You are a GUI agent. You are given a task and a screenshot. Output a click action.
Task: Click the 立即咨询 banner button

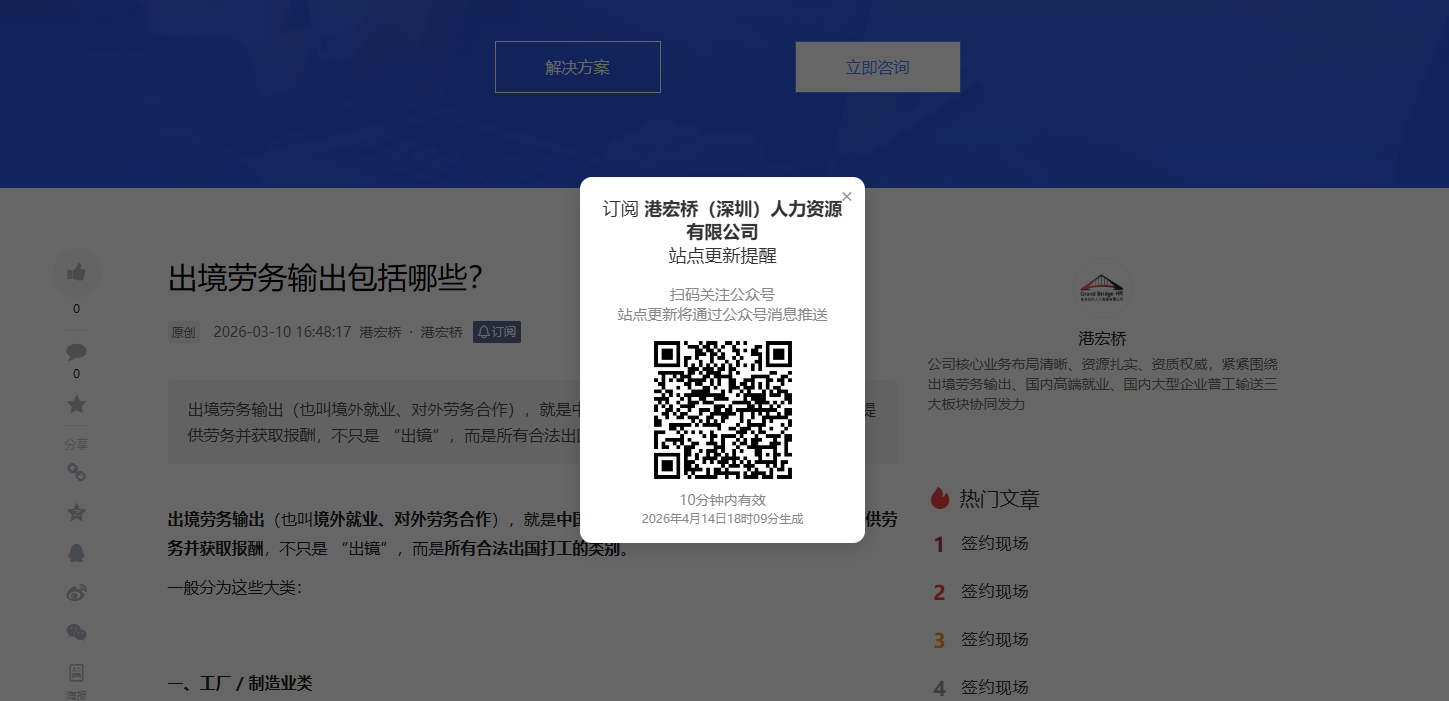tap(877, 67)
